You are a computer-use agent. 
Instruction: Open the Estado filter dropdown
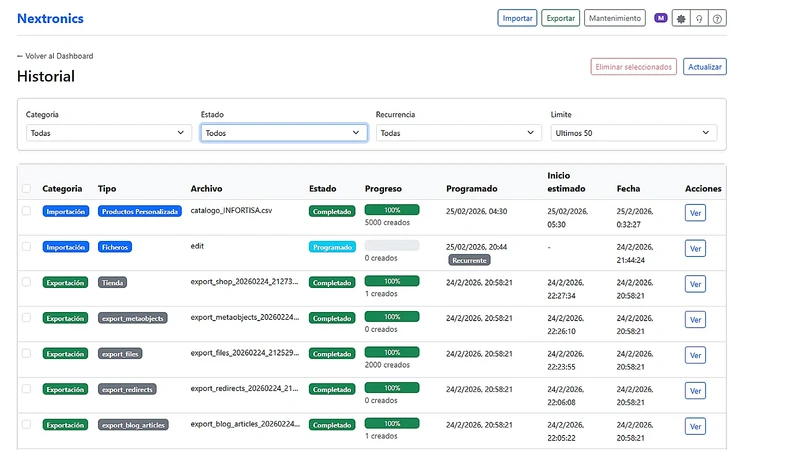[x=284, y=133]
